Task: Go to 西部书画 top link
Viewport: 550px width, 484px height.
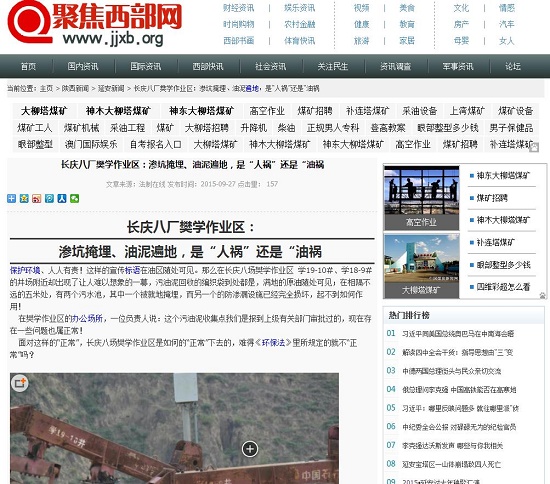Action: [239, 41]
